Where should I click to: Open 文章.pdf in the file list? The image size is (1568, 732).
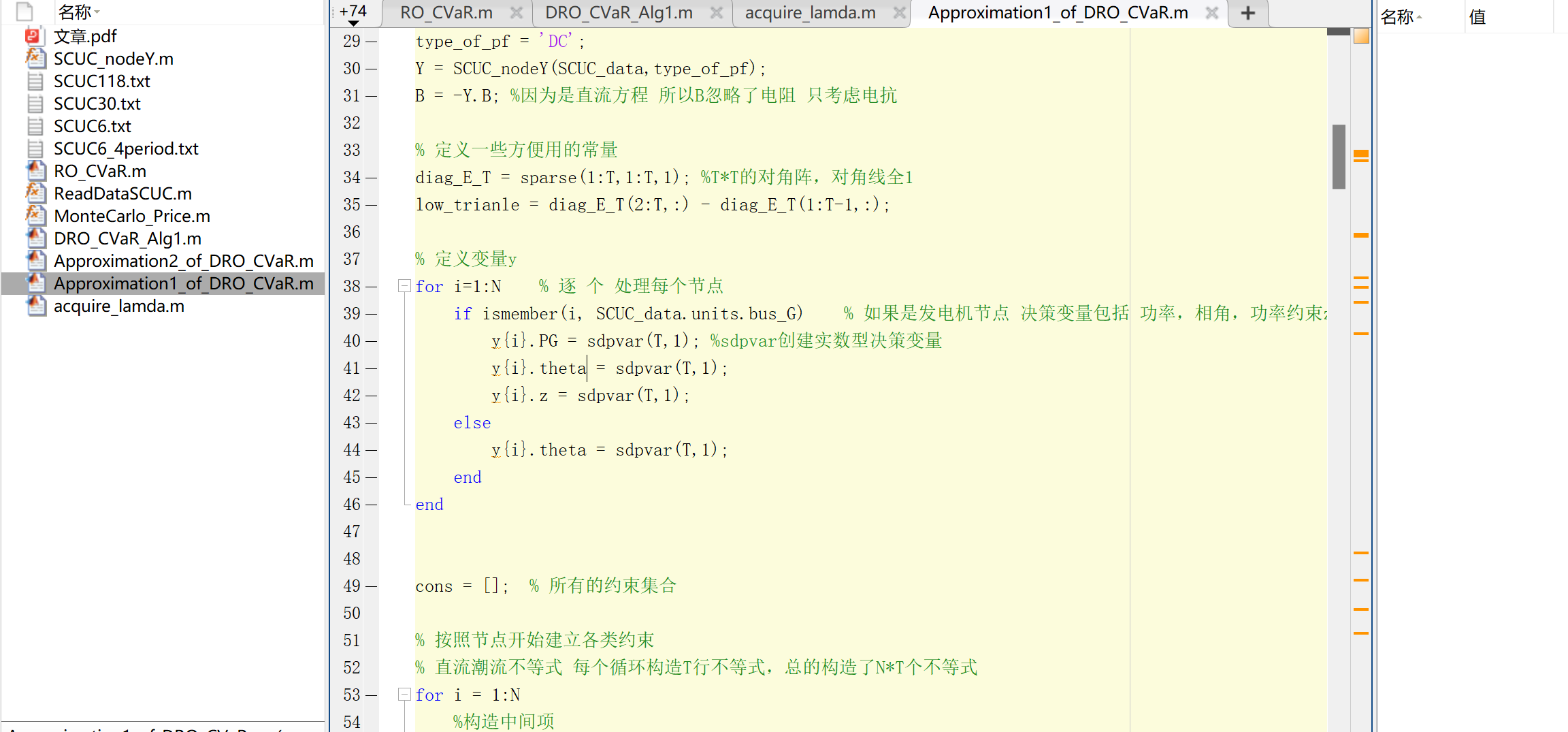point(85,36)
